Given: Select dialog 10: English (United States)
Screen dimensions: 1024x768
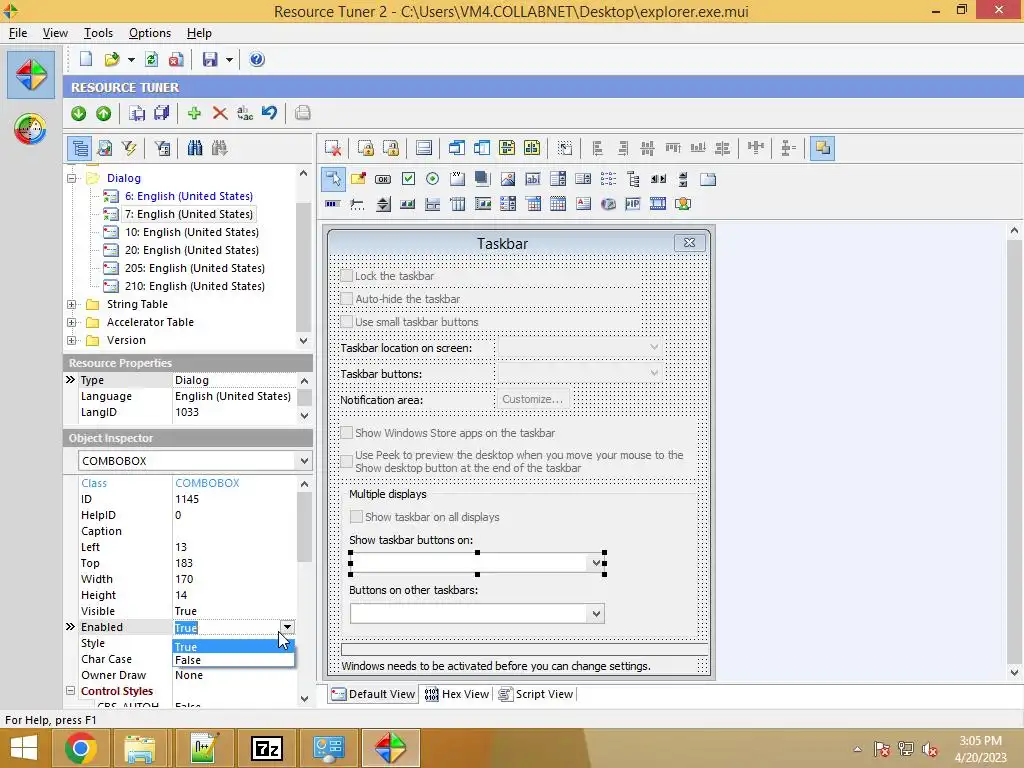Looking at the screenshot, I should click(191, 232).
